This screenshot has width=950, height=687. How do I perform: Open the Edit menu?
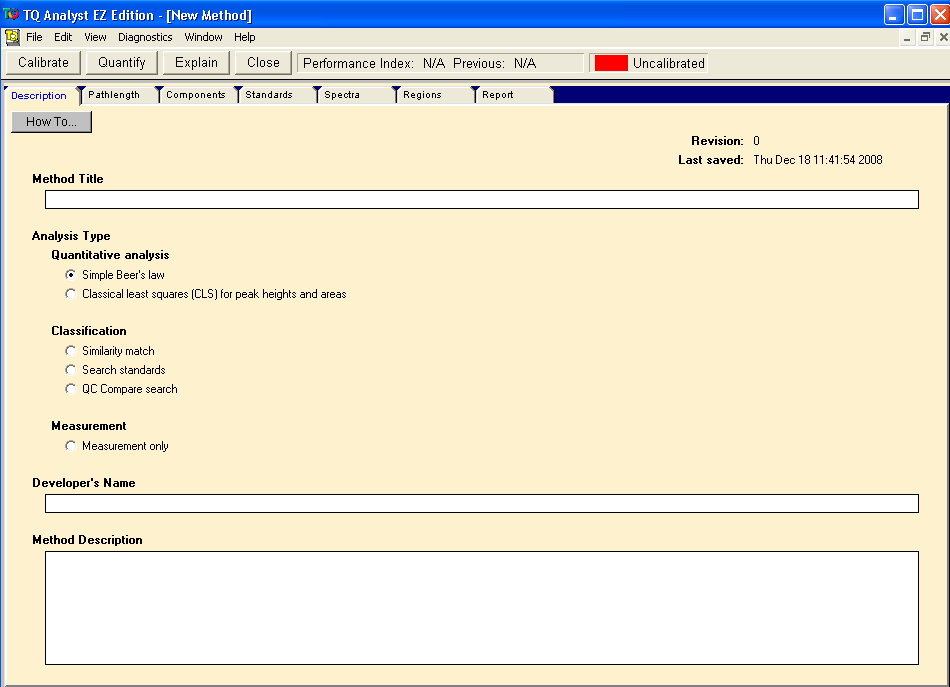point(63,37)
